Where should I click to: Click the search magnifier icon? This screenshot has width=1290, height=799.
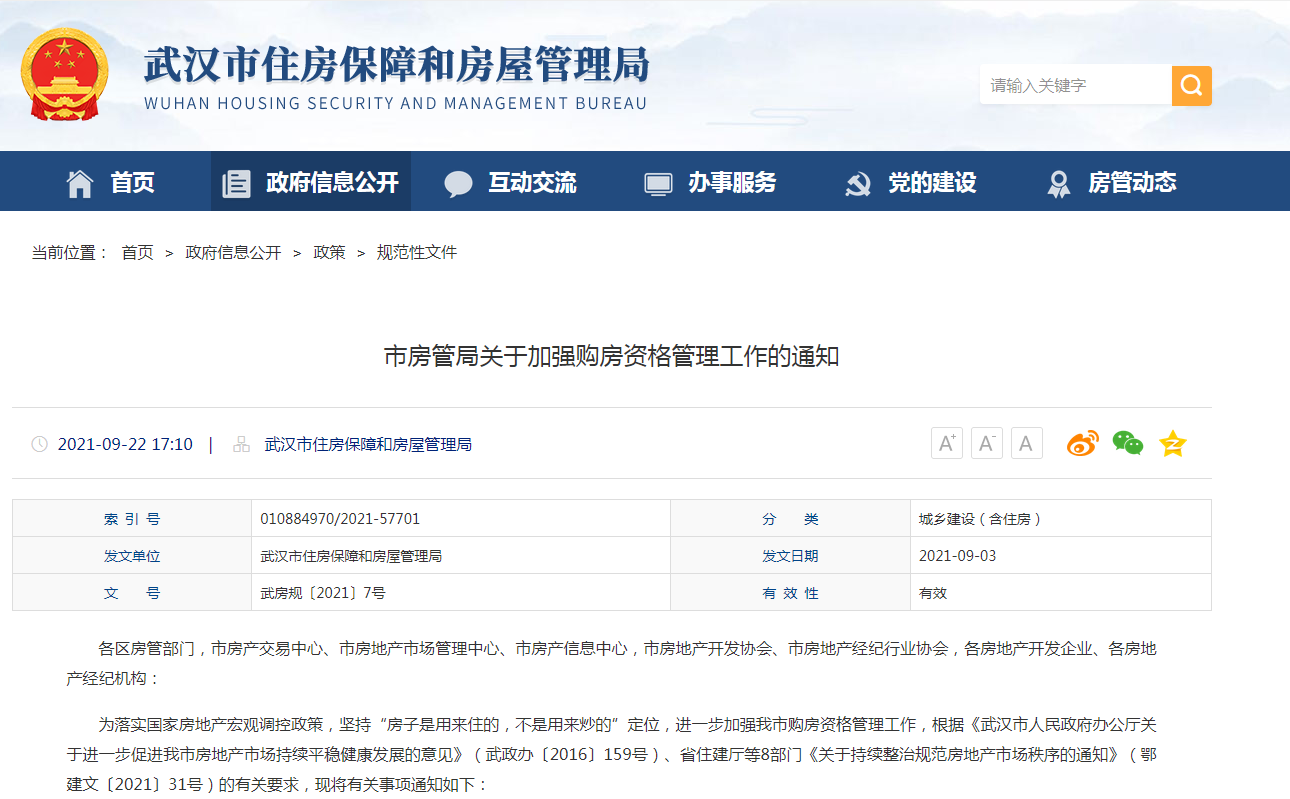coord(1191,85)
